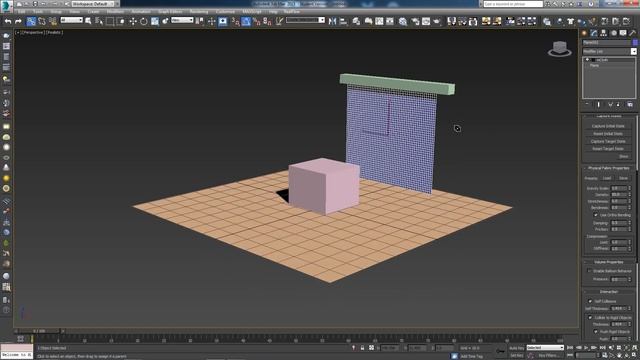
Task: Open the key filter Selected dropdown
Action: (545, 348)
